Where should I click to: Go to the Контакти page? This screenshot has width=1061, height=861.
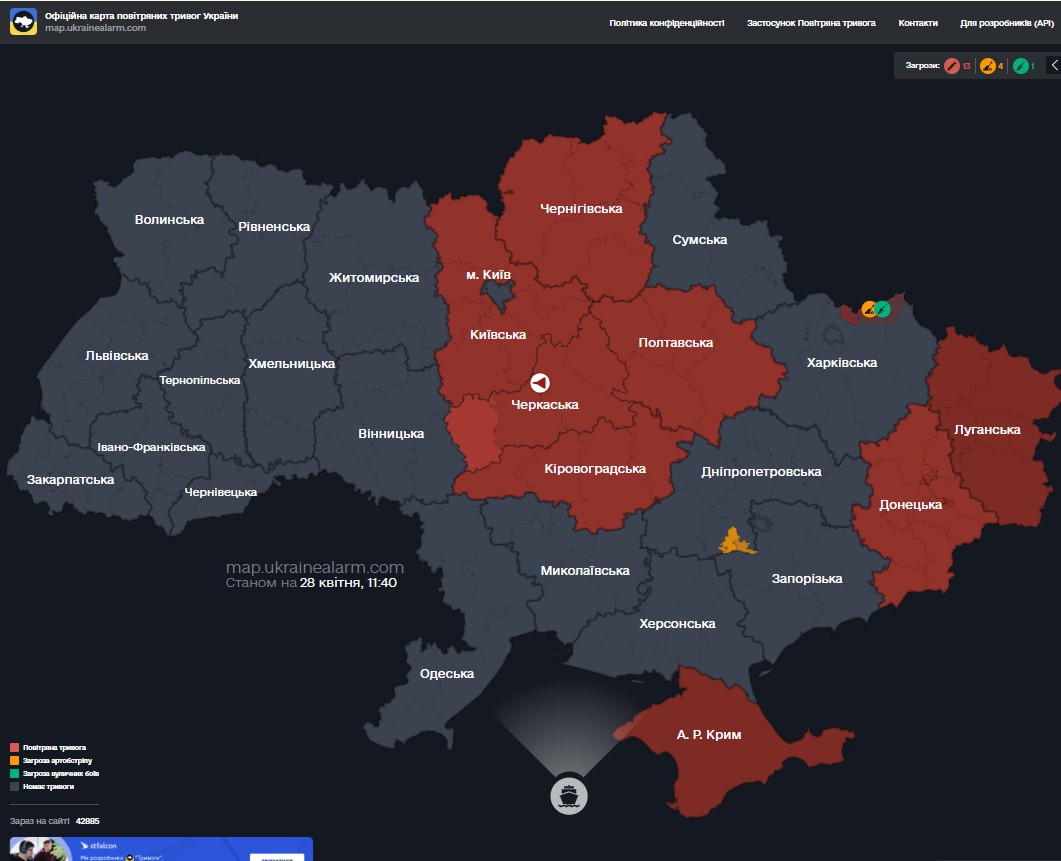(917, 22)
